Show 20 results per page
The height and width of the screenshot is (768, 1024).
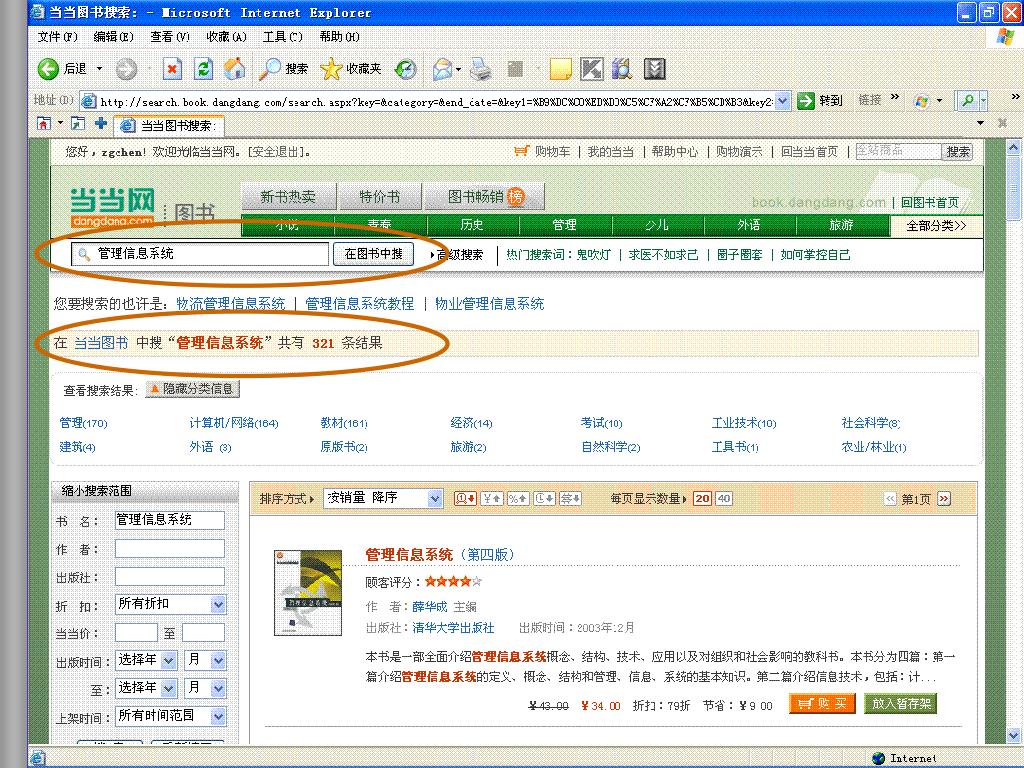coord(703,499)
